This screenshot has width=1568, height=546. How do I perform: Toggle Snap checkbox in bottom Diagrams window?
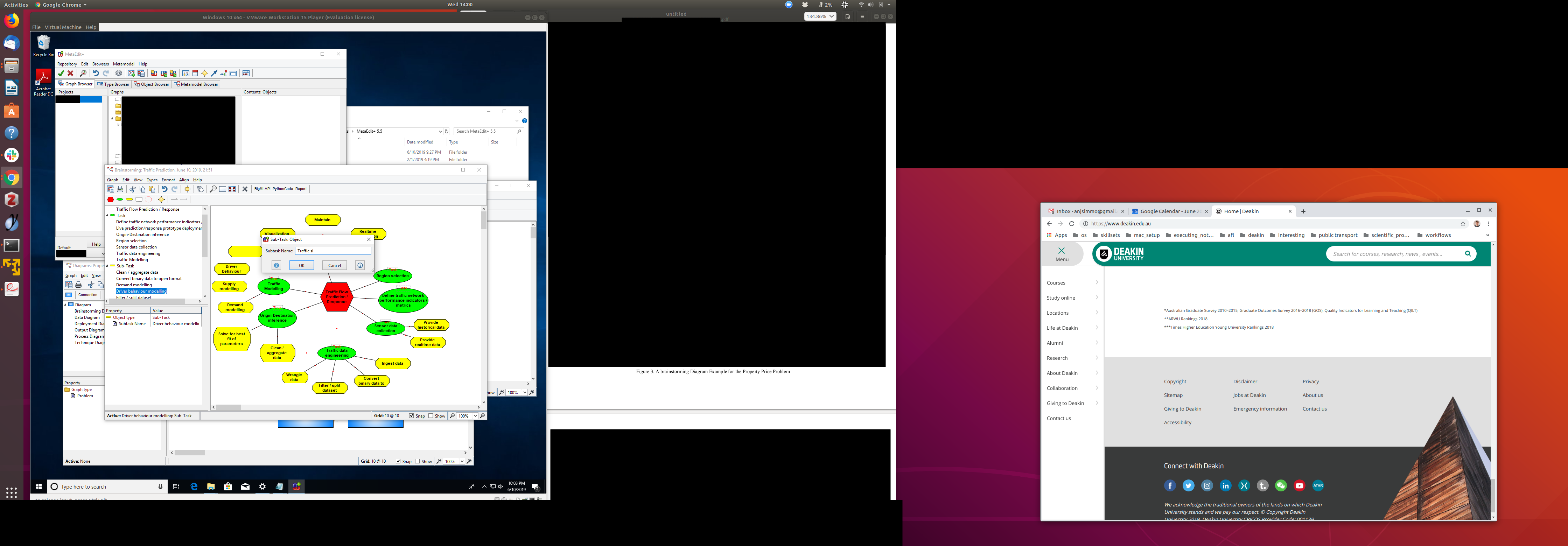[398, 461]
